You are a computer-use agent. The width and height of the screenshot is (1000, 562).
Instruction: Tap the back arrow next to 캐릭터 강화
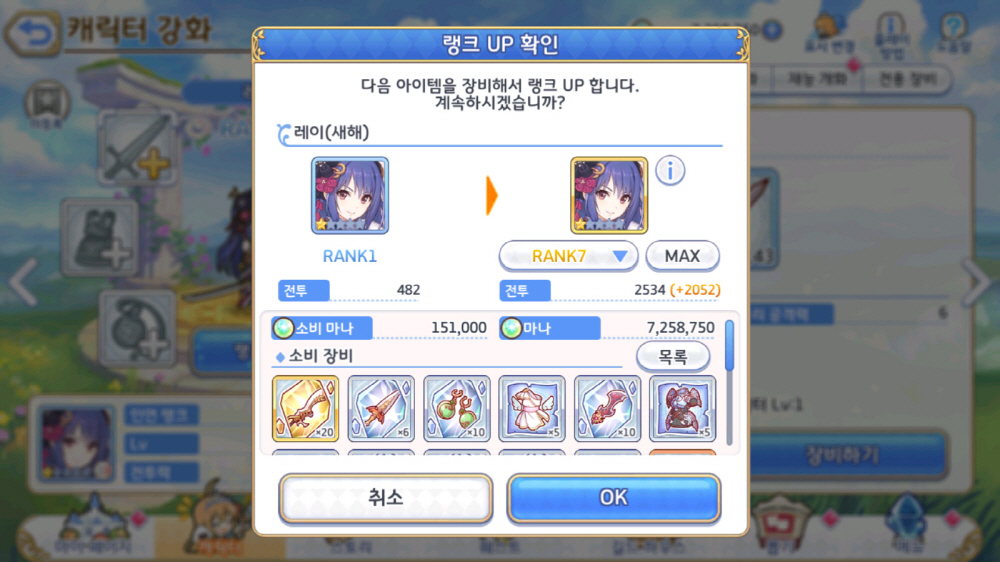(x=33, y=32)
